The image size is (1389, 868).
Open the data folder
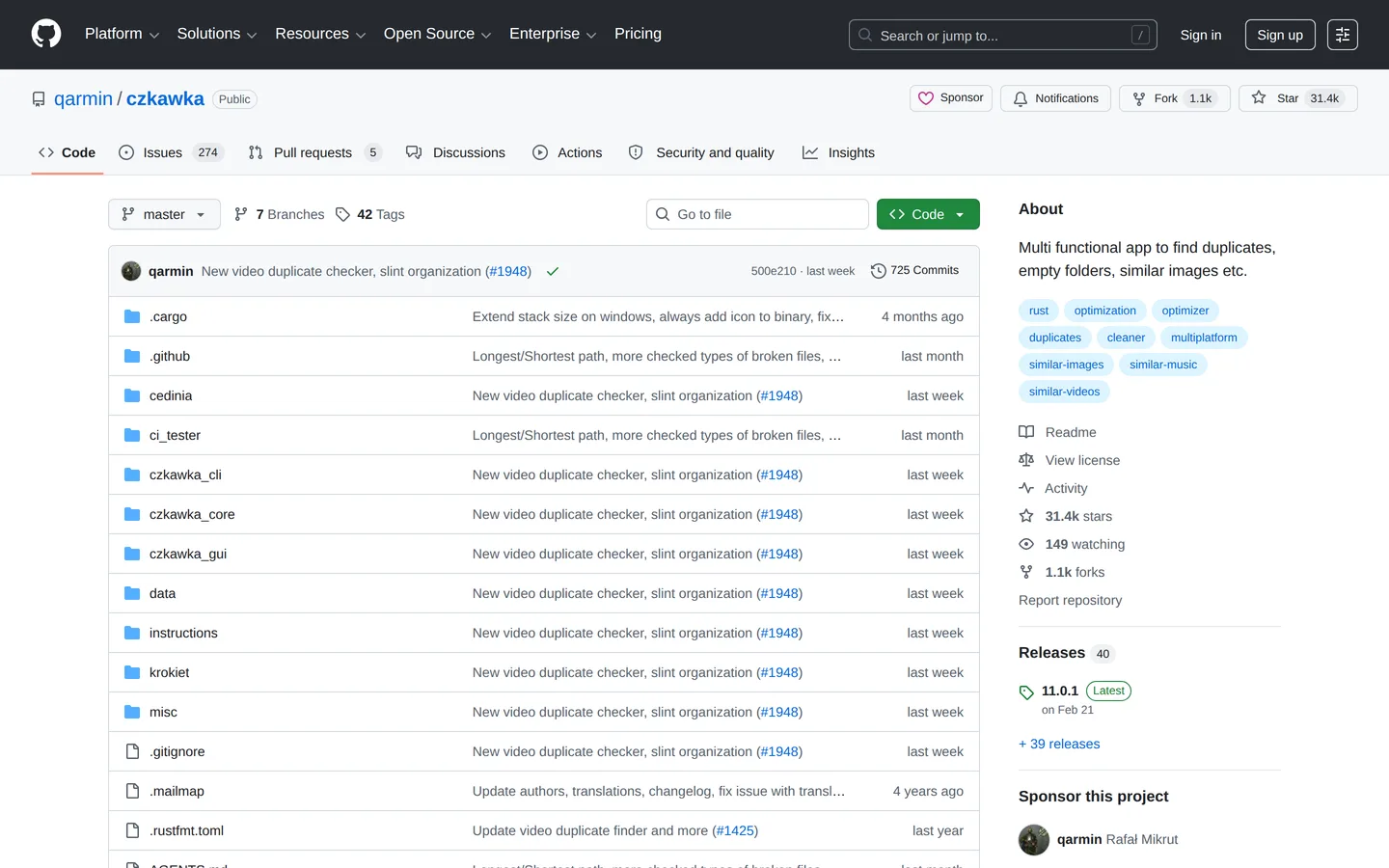pos(162,593)
